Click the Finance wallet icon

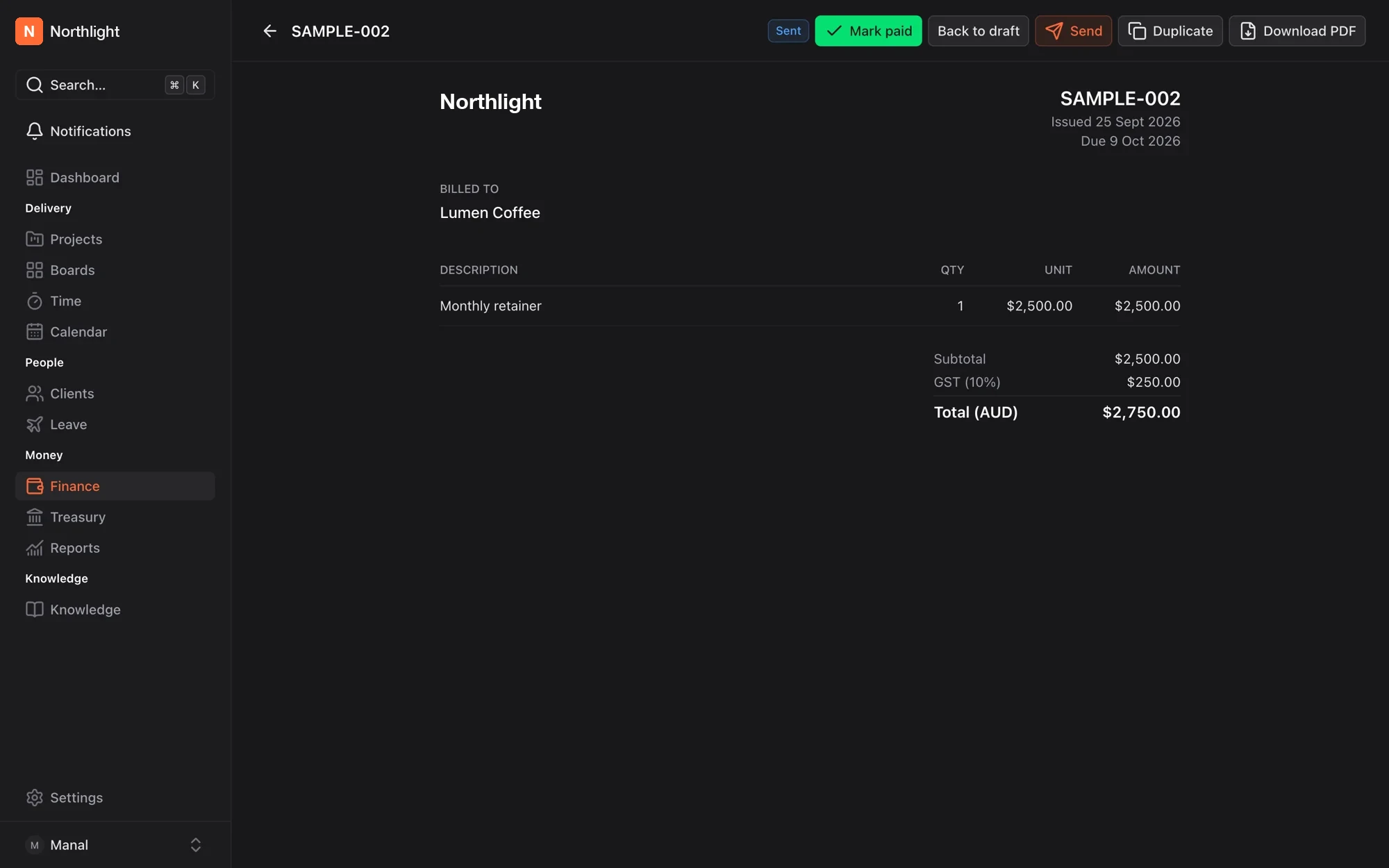point(35,486)
